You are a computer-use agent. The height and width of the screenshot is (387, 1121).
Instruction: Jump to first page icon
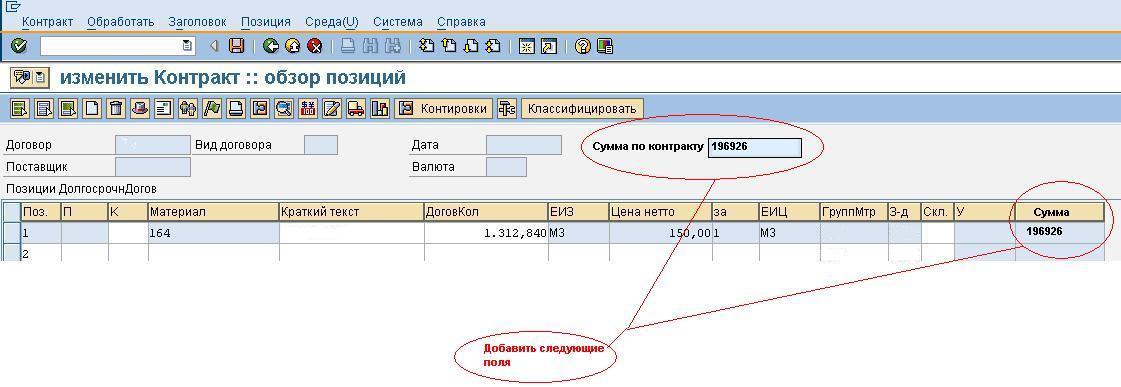coord(426,46)
